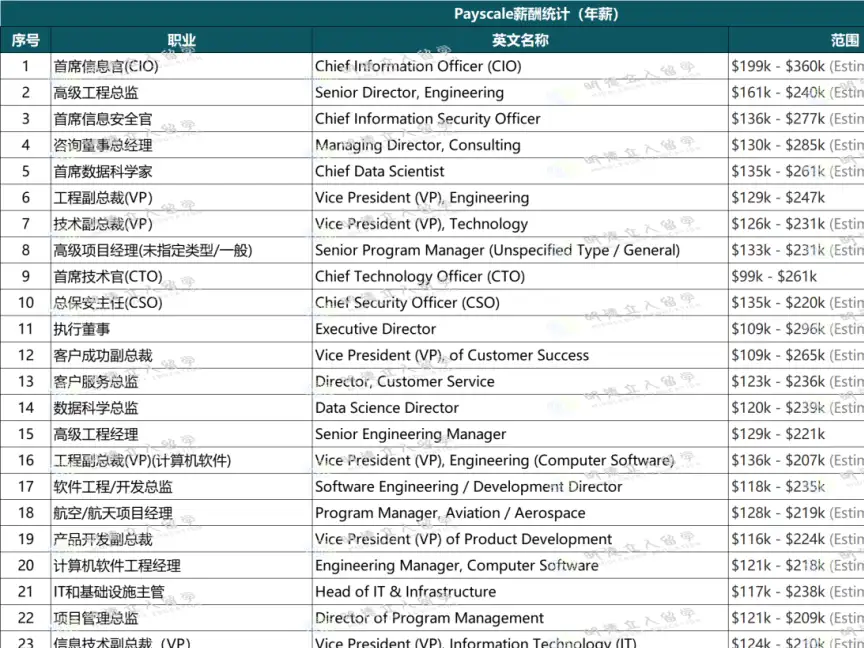Click the "Senior Director, Engineering" cell
The width and height of the screenshot is (864, 648).
pos(520,93)
